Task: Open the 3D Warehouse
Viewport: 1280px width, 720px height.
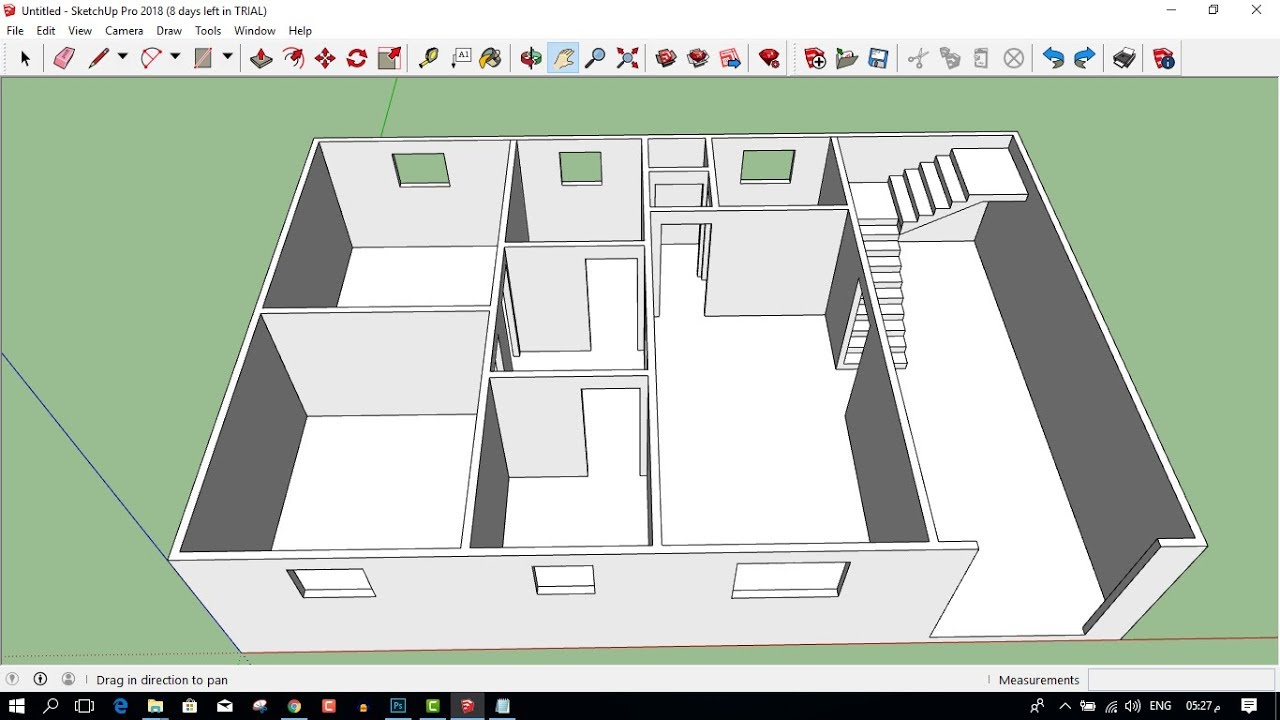Action: 666,59
